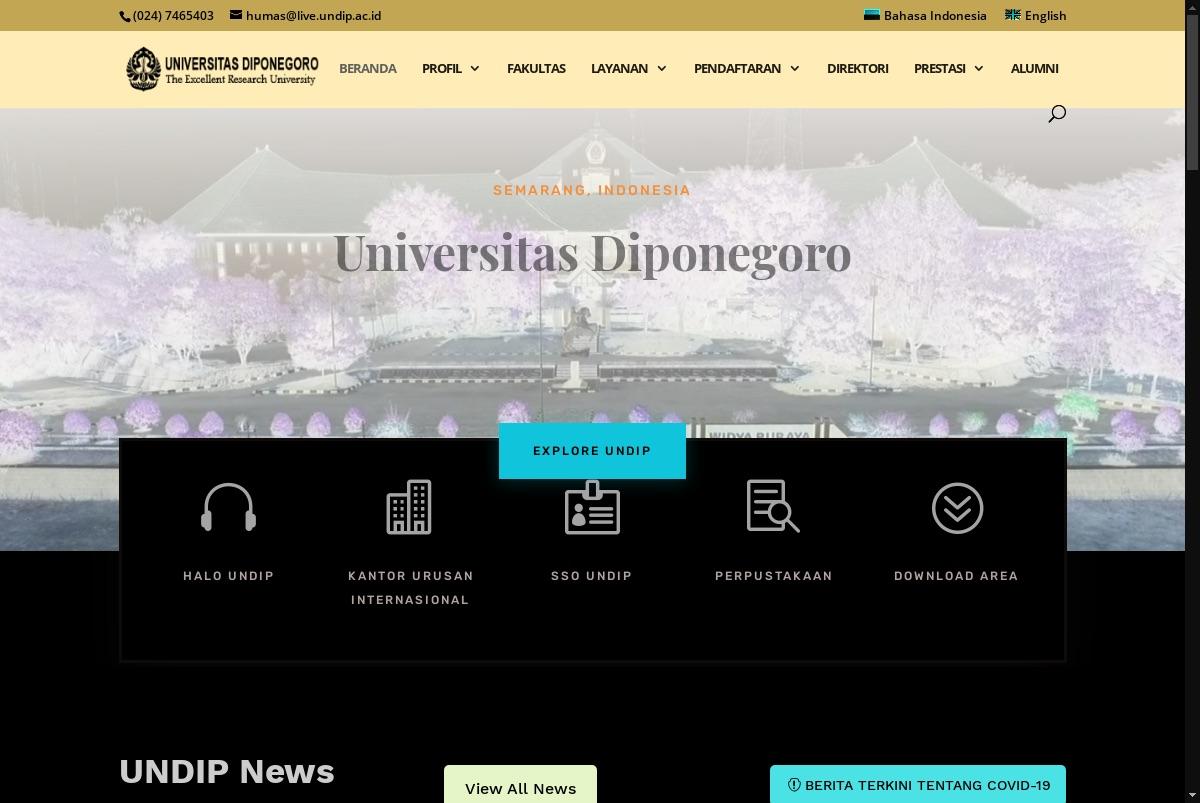1200x803 pixels.
Task: Click the Perpustakaan document search icon
Action: pyautogui.click(x=773, y=507)
